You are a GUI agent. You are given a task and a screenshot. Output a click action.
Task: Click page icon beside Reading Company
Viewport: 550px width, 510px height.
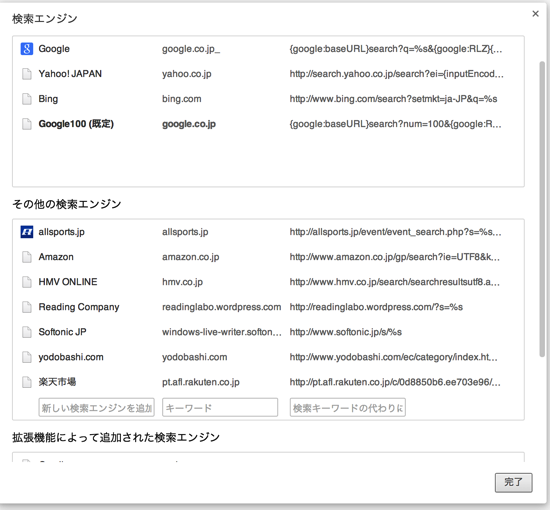(x=27, y=307)
